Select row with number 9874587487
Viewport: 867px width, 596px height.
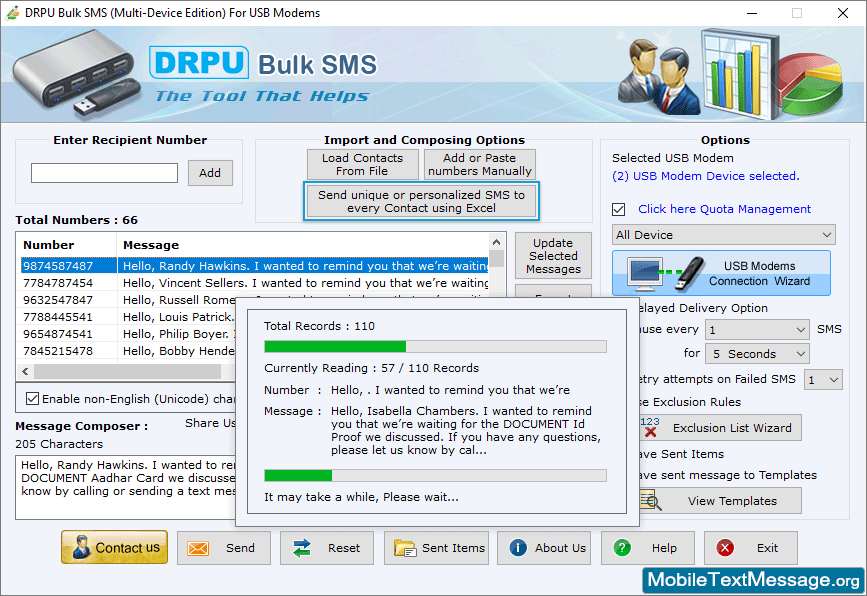tap(254, 266)
